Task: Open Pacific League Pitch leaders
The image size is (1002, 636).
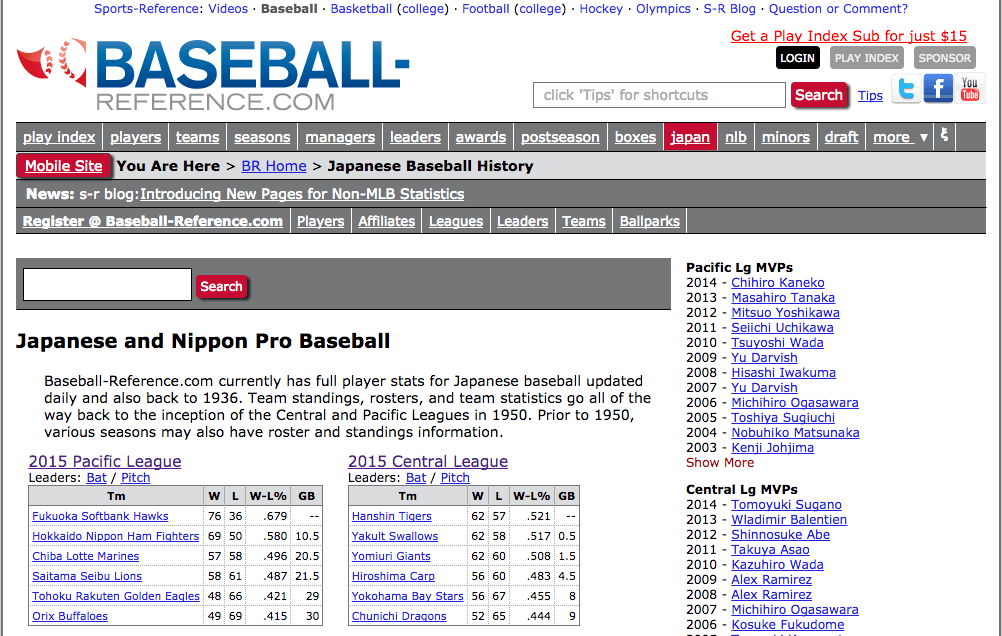Action: click(135, 477)
